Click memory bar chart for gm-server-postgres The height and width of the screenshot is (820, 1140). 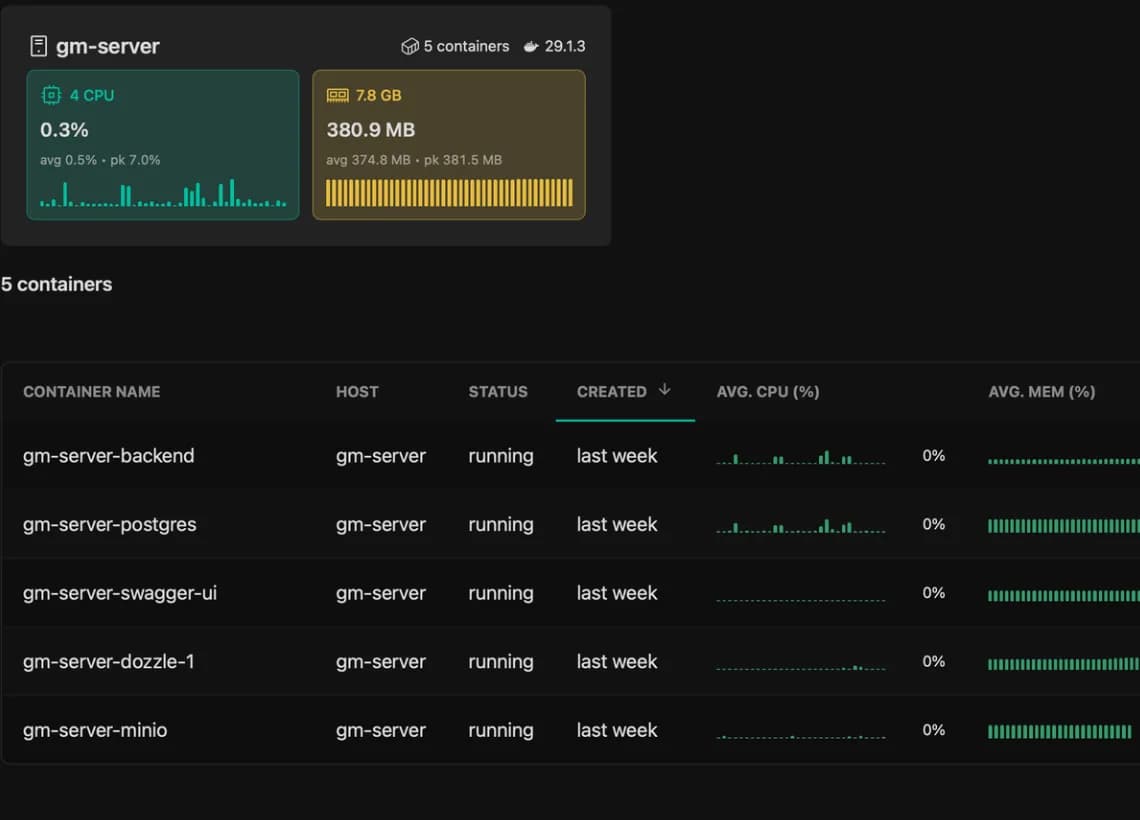click(1064, 526)
